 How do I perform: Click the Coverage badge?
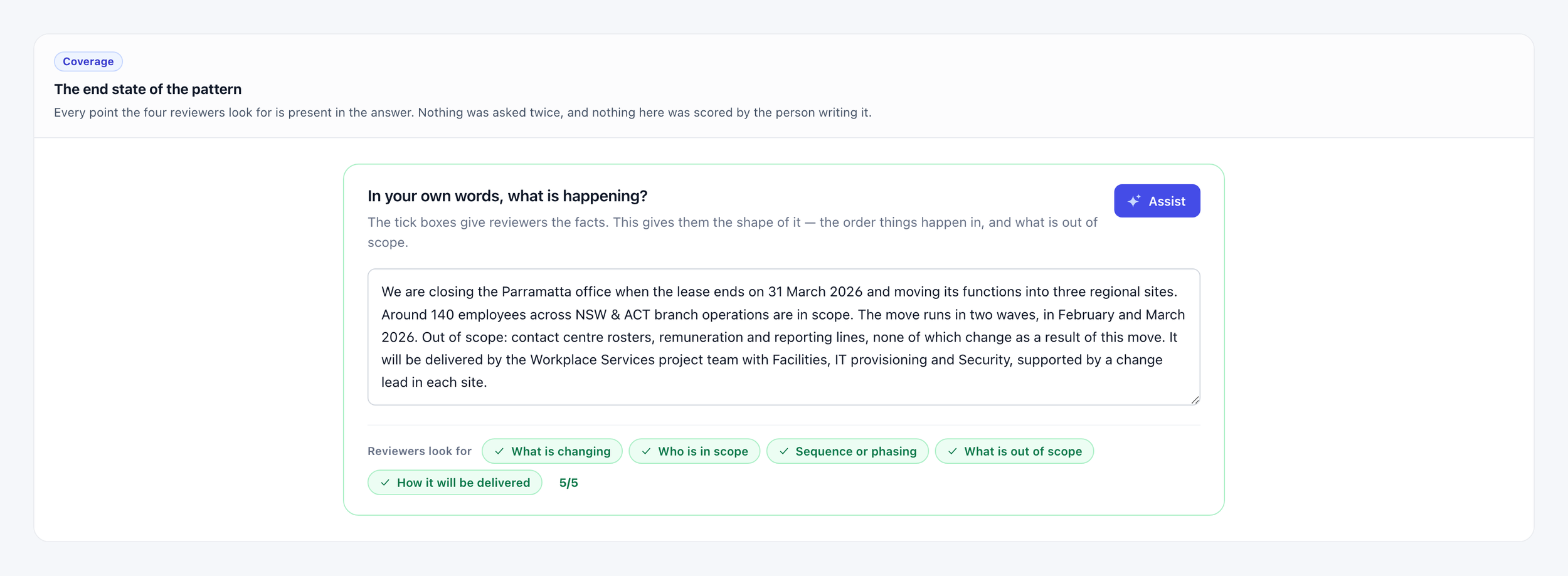pyautogui.click(x=88, y=61)
